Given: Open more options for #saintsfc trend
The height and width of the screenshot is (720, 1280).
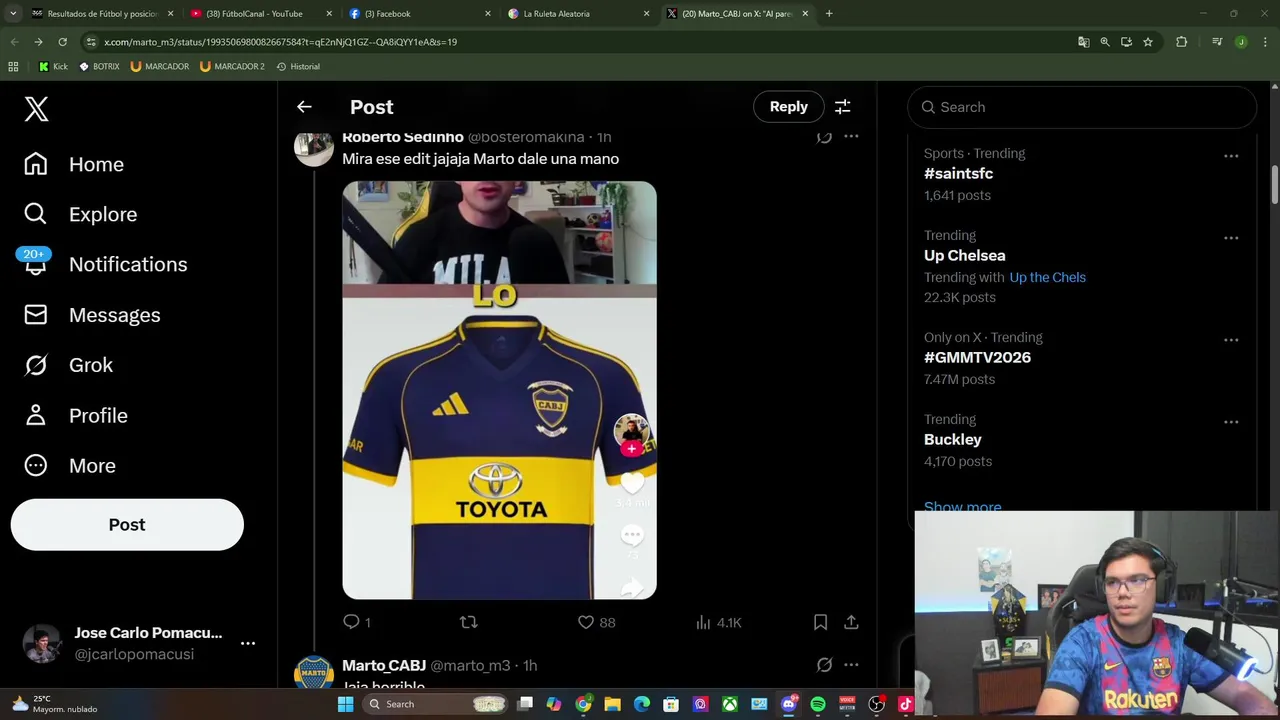Looking at the screenshot, I should (x=1231, y=156).
